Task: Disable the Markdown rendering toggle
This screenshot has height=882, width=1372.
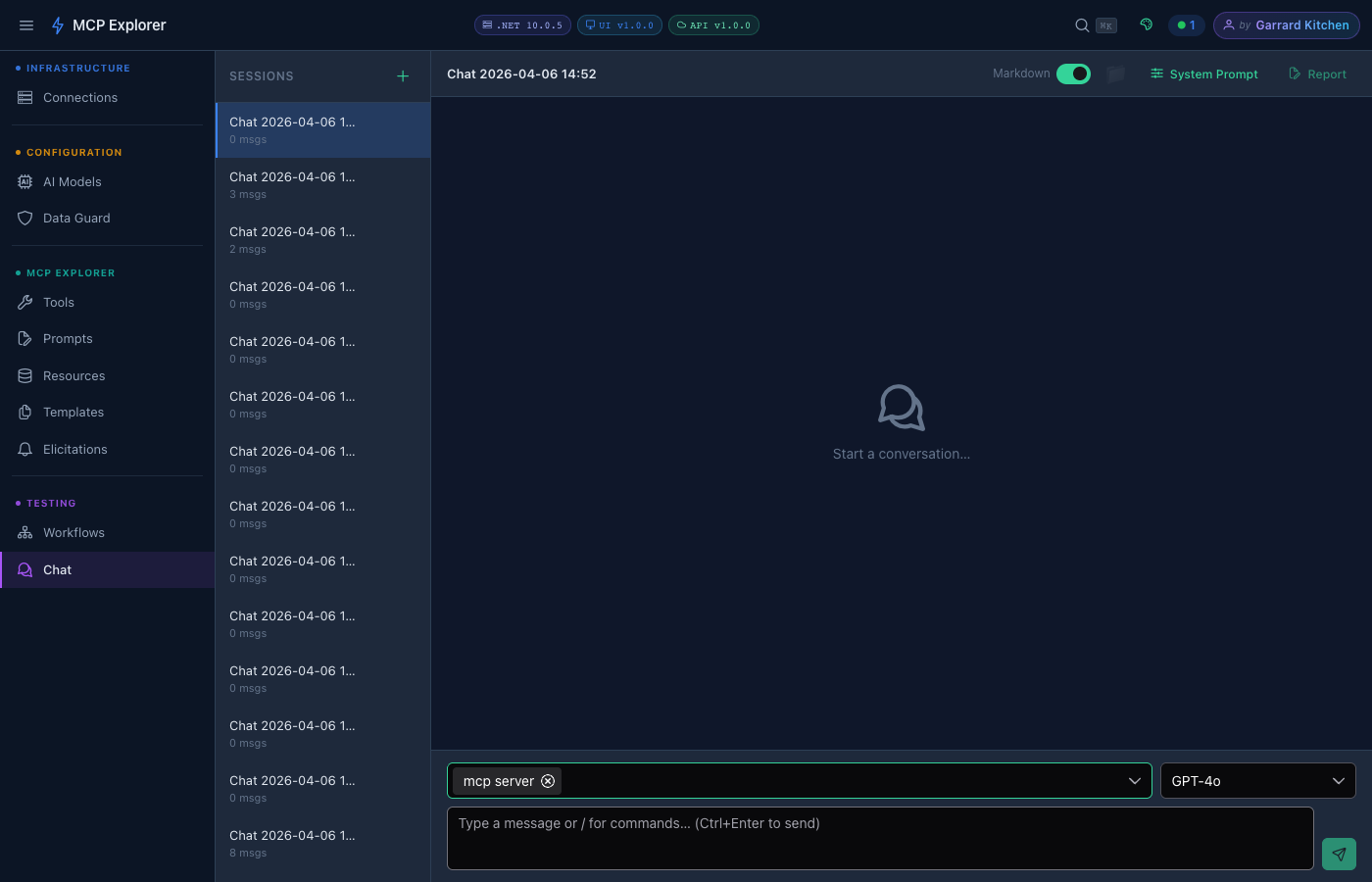Action: pos(1073,73)
